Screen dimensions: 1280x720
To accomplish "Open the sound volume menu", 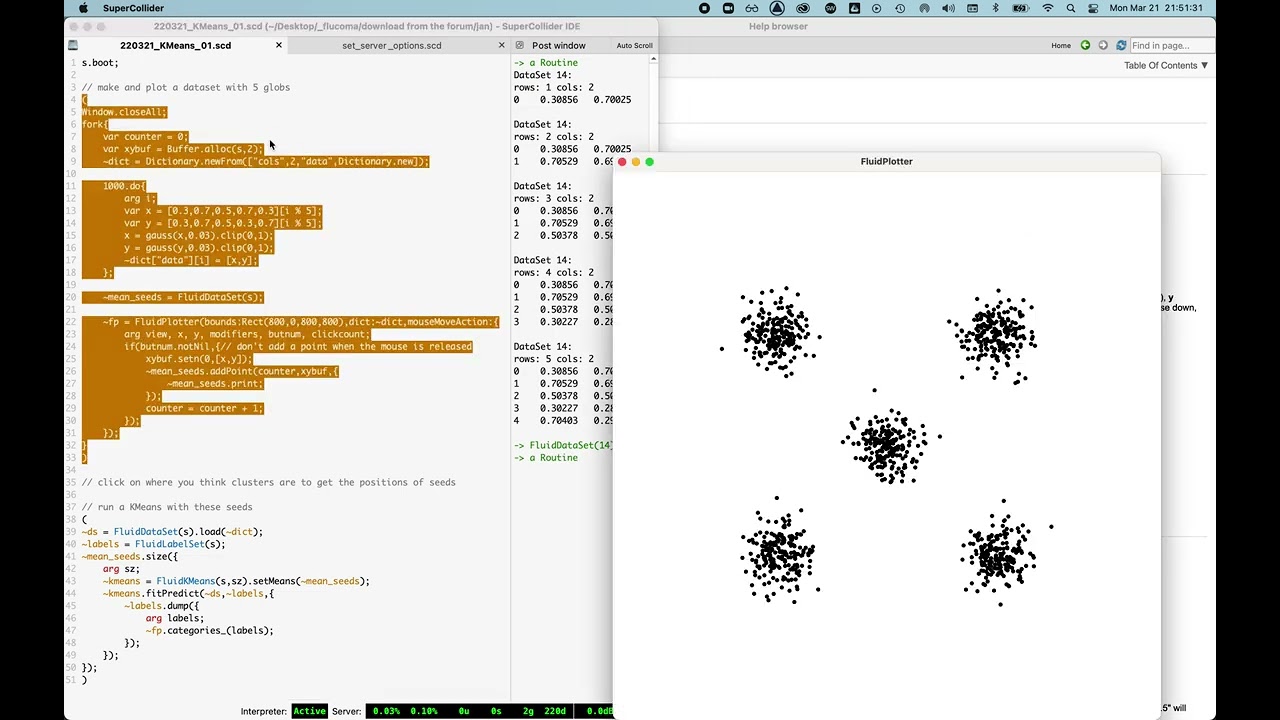I will point(948,8).
